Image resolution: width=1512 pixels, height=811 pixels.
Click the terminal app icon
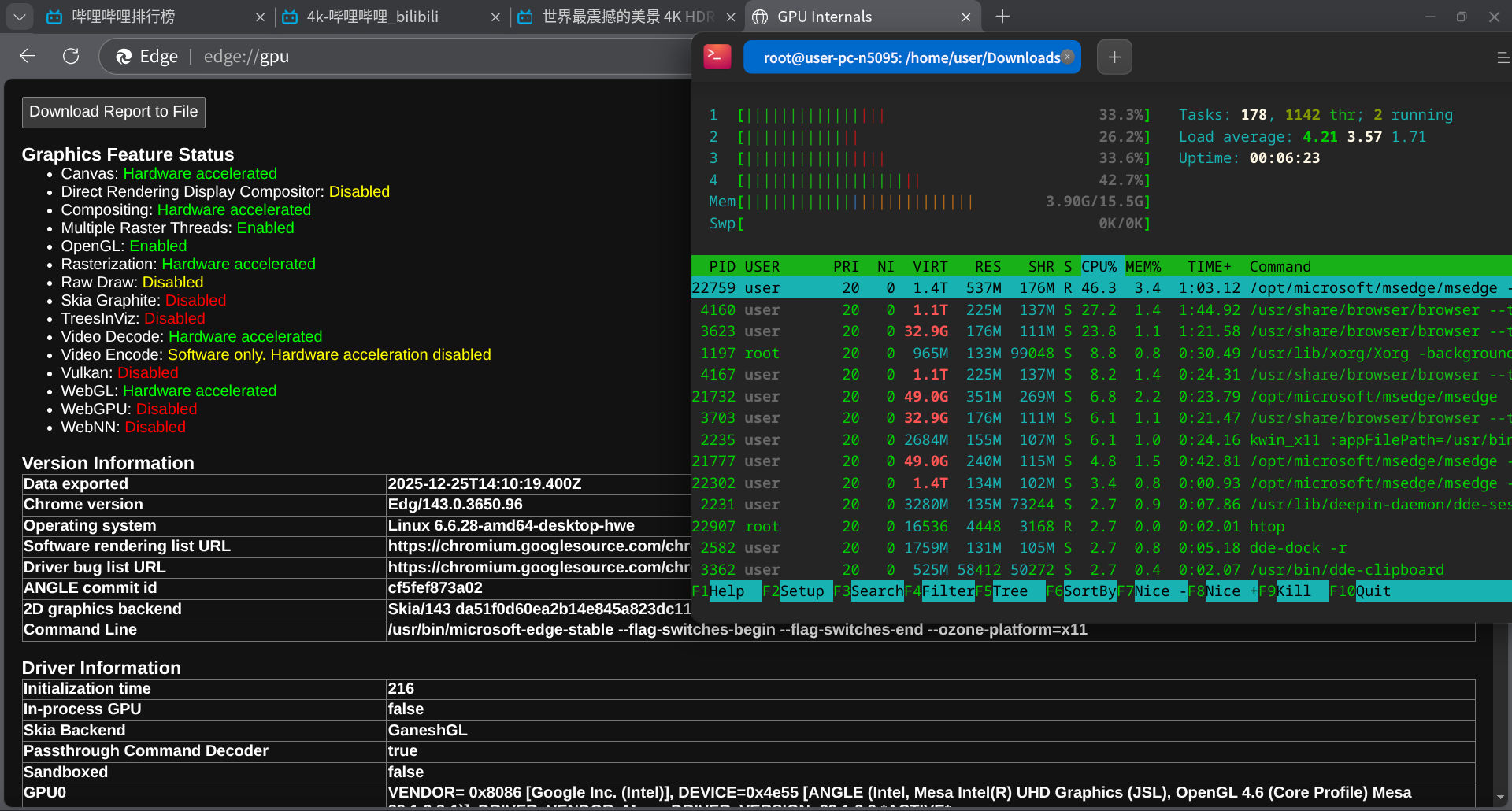[x=717, y=57]
